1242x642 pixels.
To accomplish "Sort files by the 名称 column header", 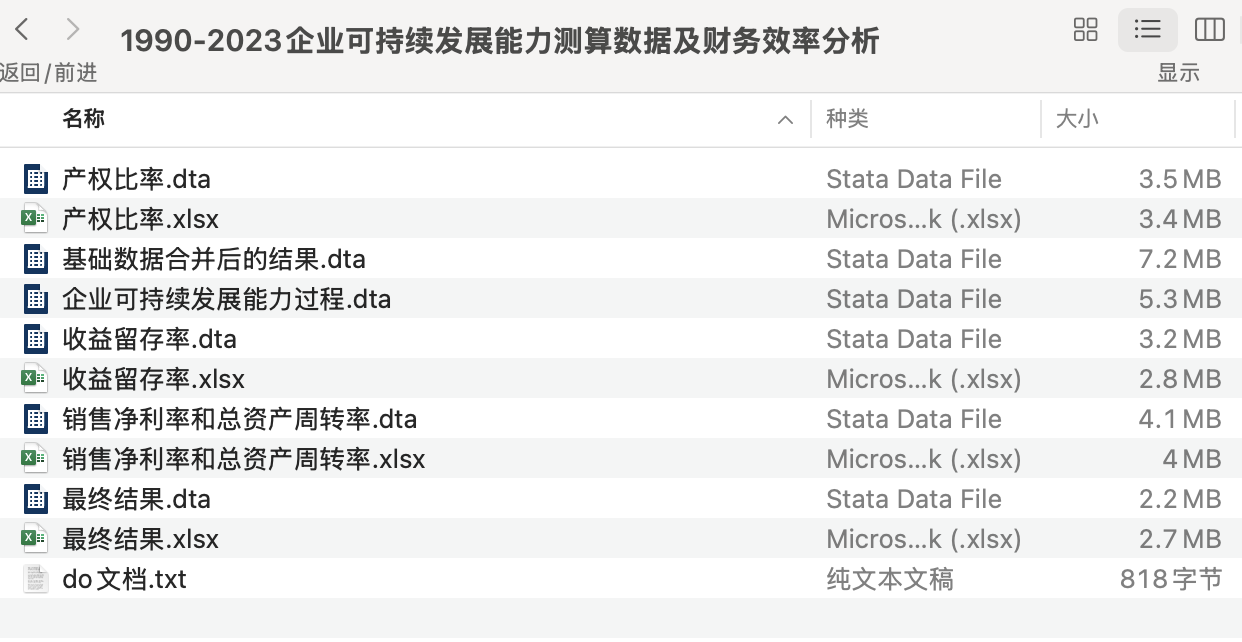I will (x=84, y=119).
